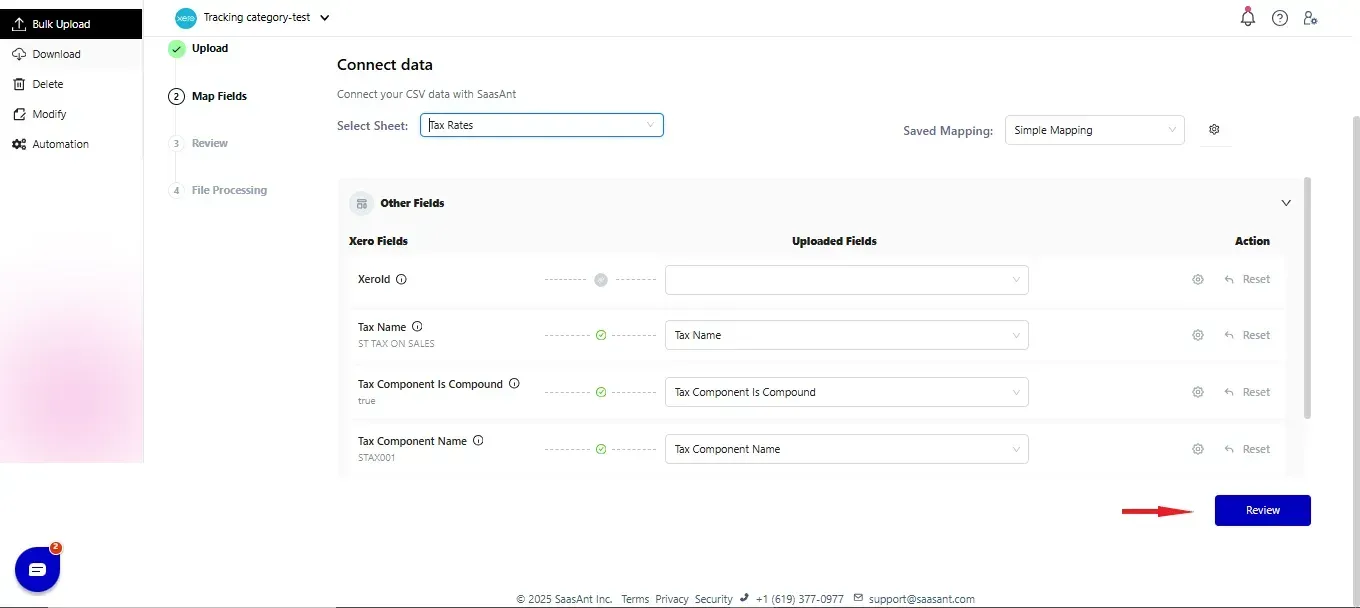Click the Xero Fields column header
This screenshot has width=1360, height=608.
tap(378, 241)
